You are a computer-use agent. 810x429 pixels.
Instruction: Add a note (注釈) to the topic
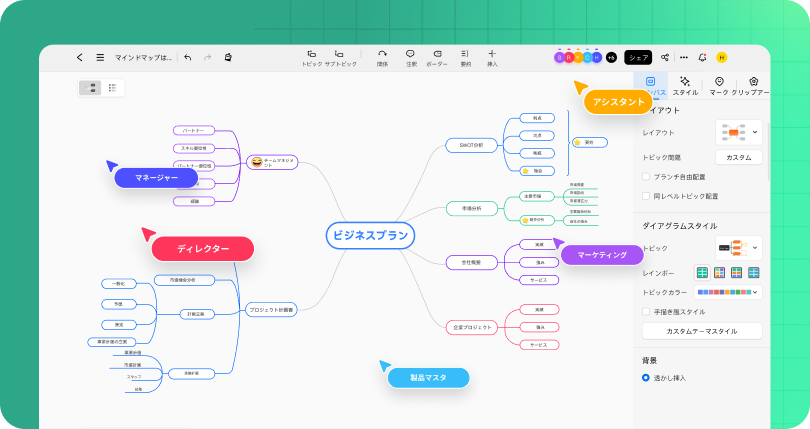tap(410, 57)
